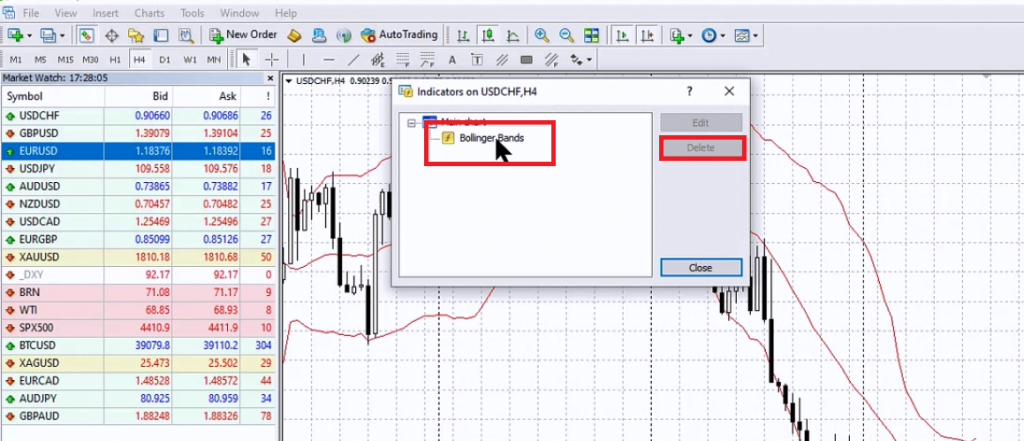Zoom out on the chart
1024x441 pixels.
click(x=566, y=35)
